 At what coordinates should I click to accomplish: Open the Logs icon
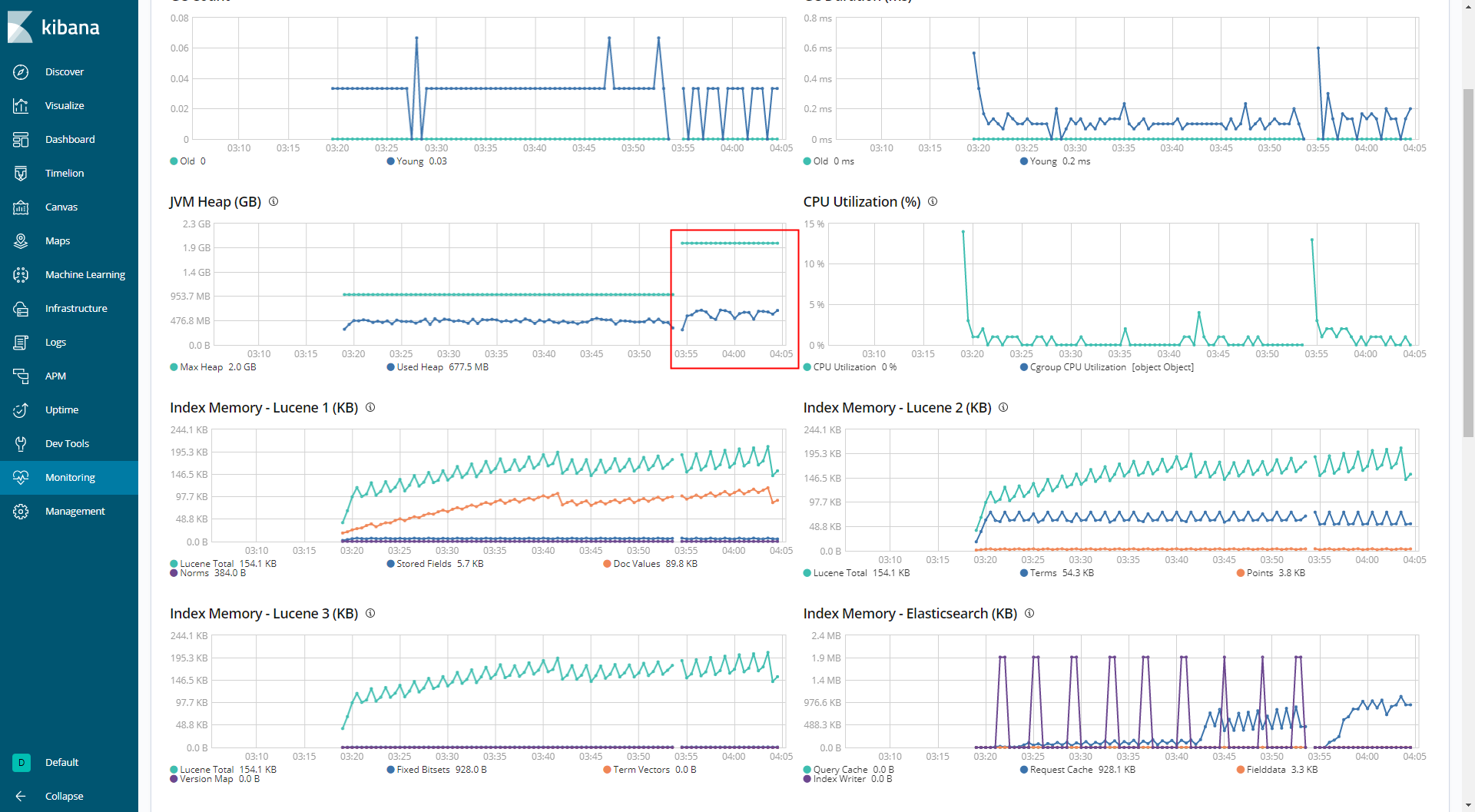tap(21, 342)
